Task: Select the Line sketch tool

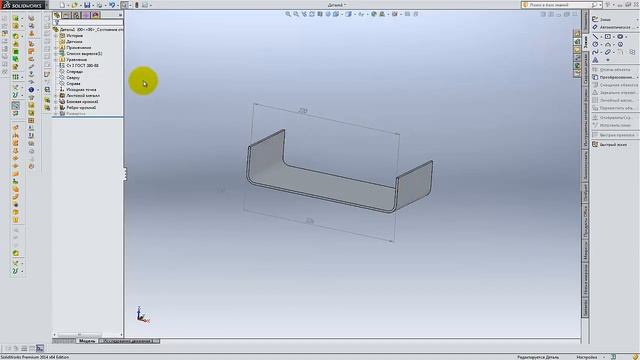Action: [x=595, y=36]
